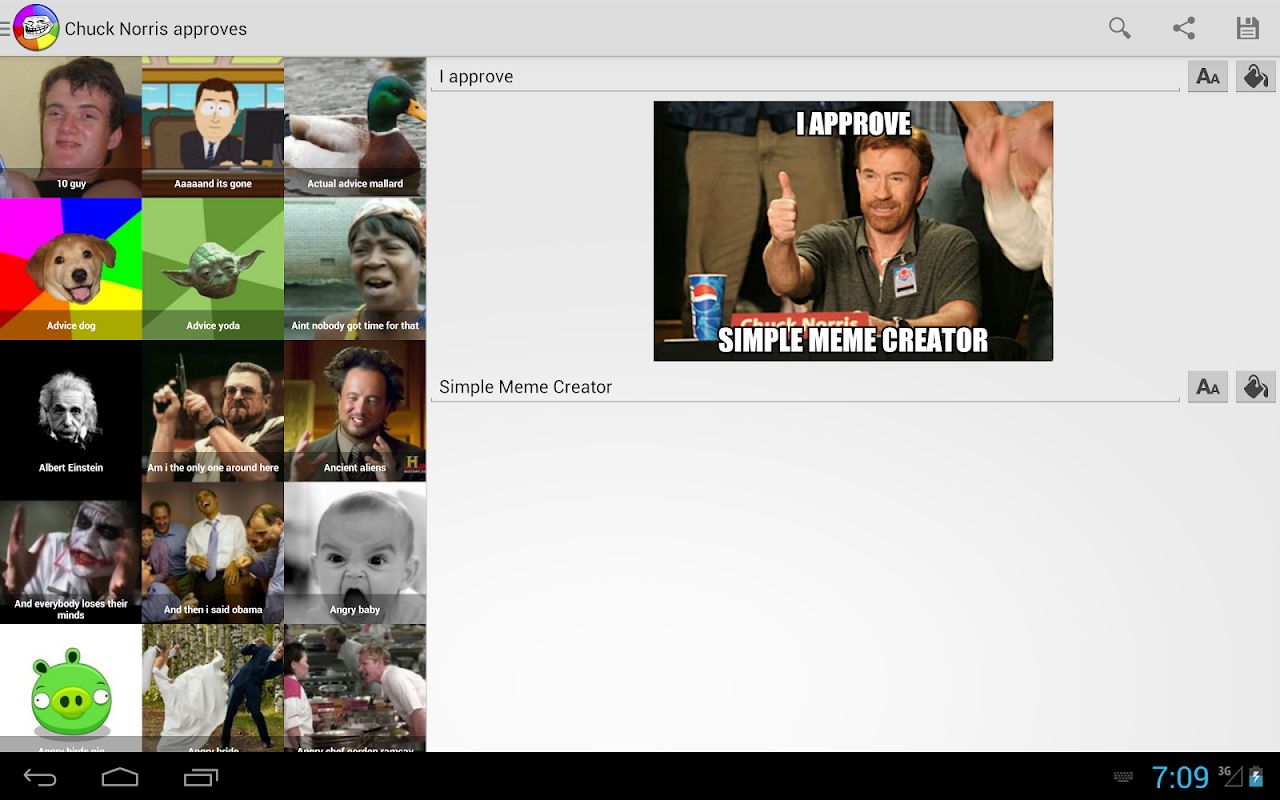Select 'And everybody loses their minds' template
This screenshot has height=800, width=1280.
click(x=71, y=553)
